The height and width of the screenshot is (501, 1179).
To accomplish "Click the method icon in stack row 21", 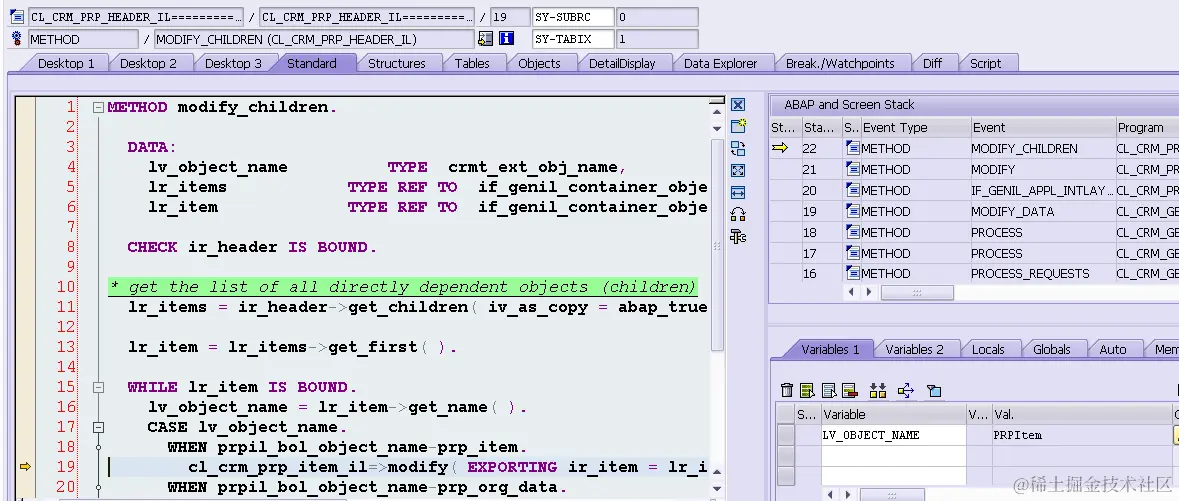I will (x=853, y=169).
